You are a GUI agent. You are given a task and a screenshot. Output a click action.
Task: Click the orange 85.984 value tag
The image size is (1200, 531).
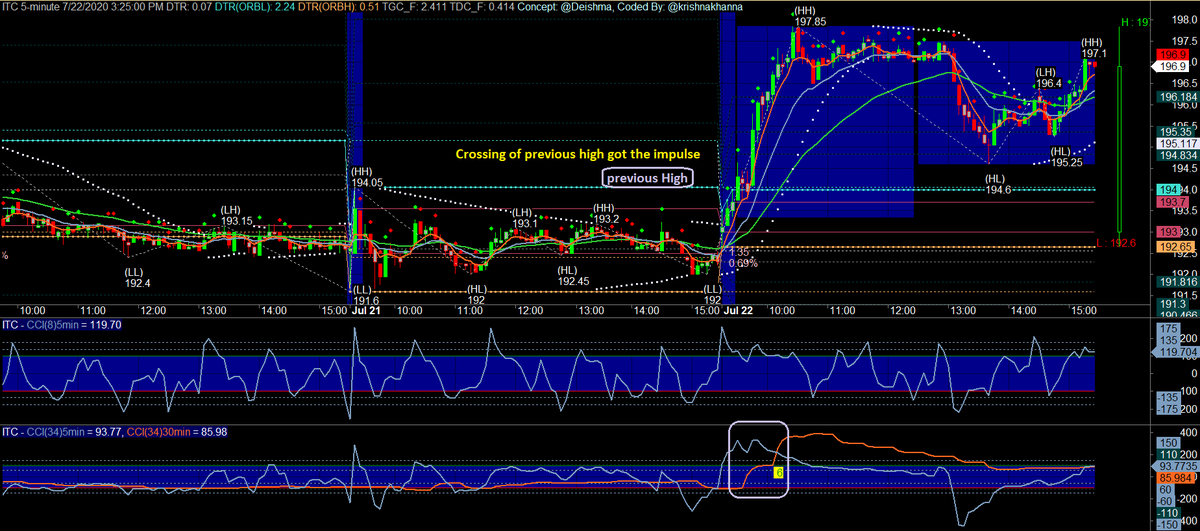(x=1174, y=479)
